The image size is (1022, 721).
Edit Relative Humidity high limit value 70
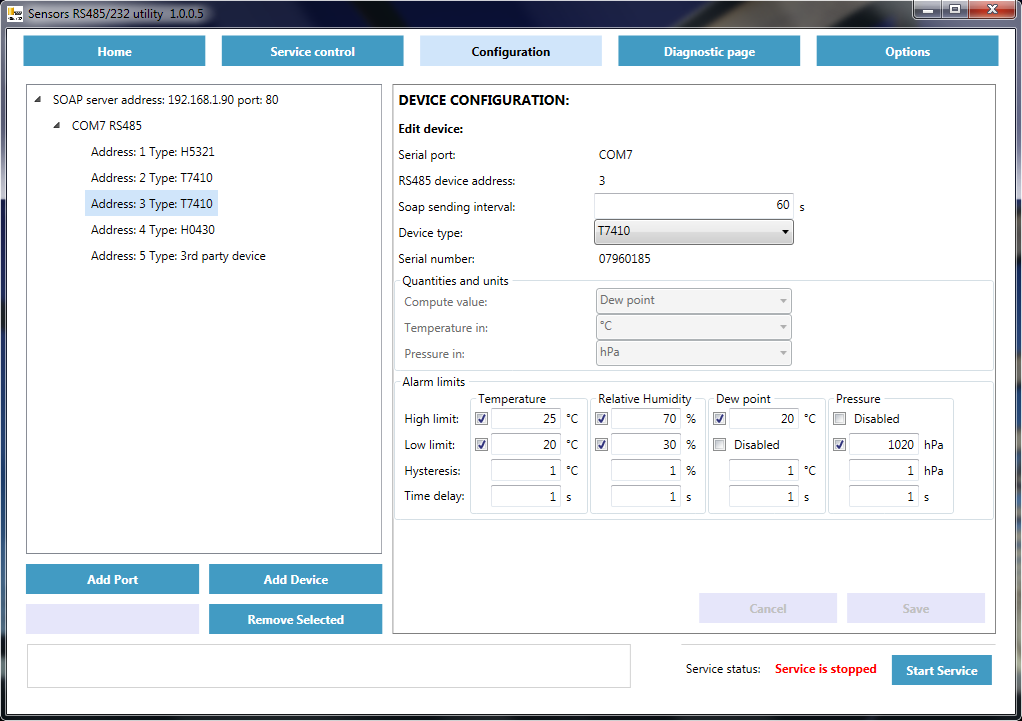tap(645, 419)
